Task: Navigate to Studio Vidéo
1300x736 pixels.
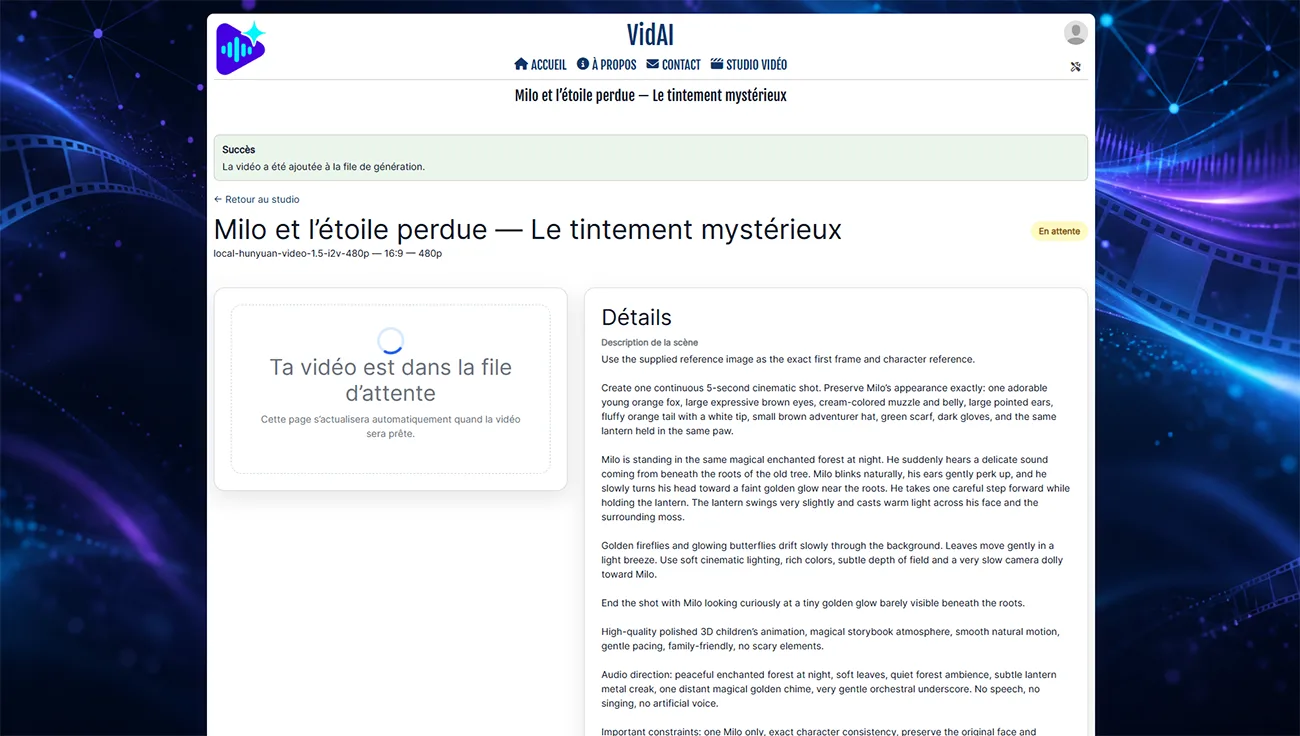Action: tap(749, 65)
